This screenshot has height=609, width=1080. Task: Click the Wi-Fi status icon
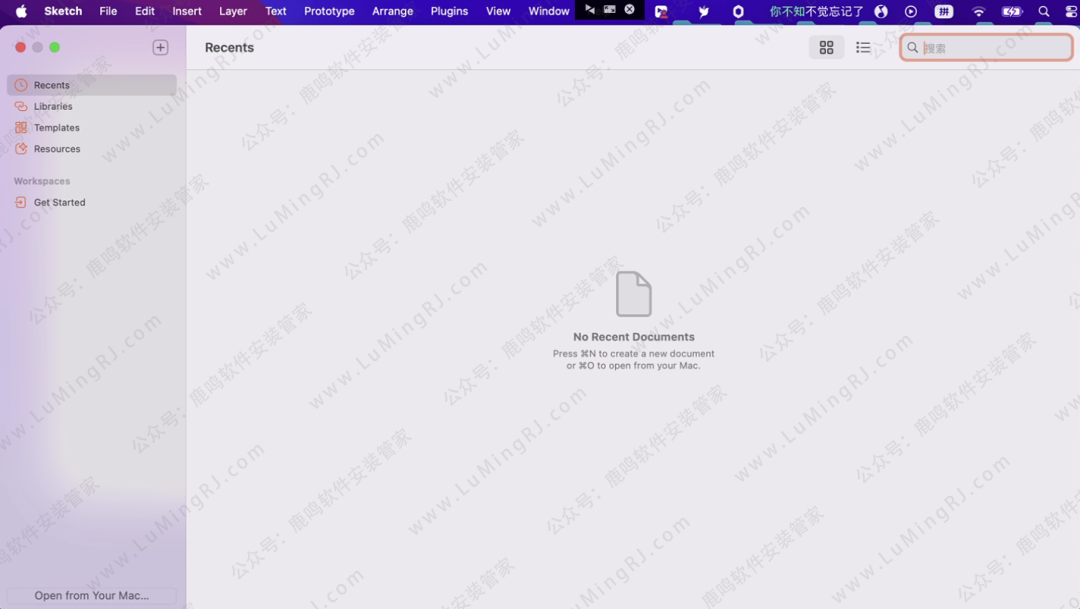point(978,11)
